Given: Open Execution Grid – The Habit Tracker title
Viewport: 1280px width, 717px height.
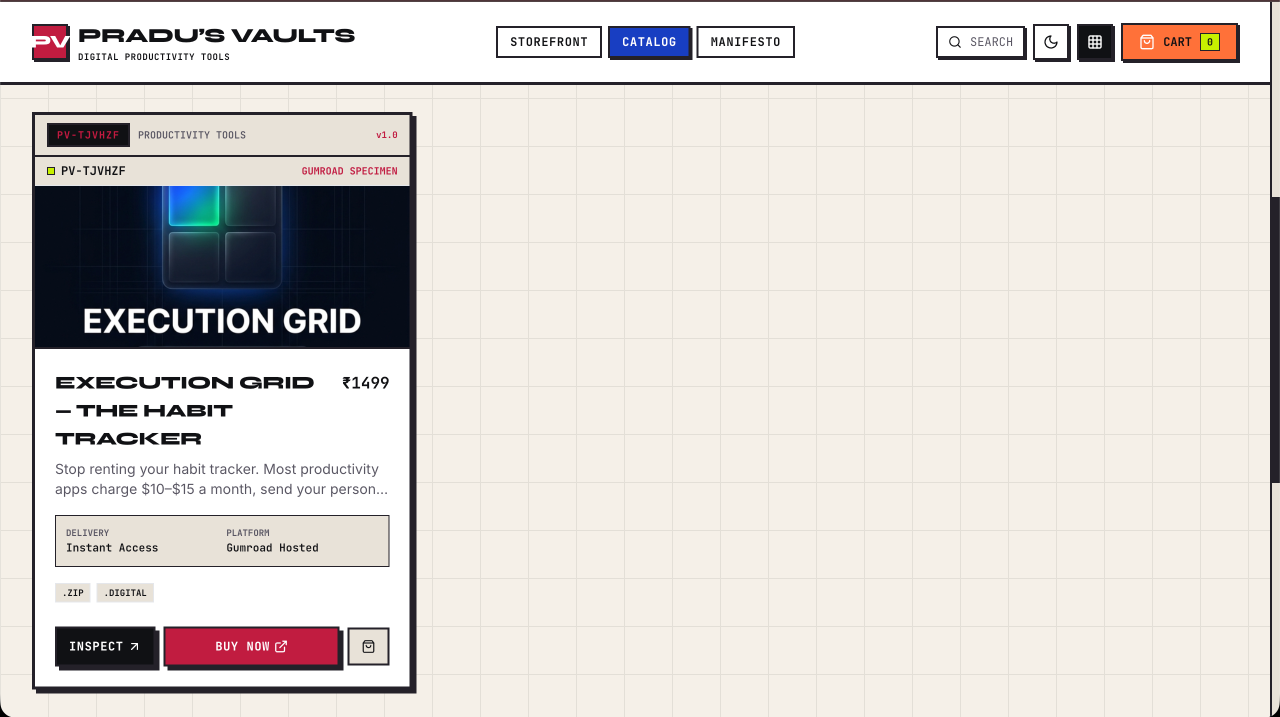Looking at the screenshot, I should pyautogui.click(x=185, y=410).
